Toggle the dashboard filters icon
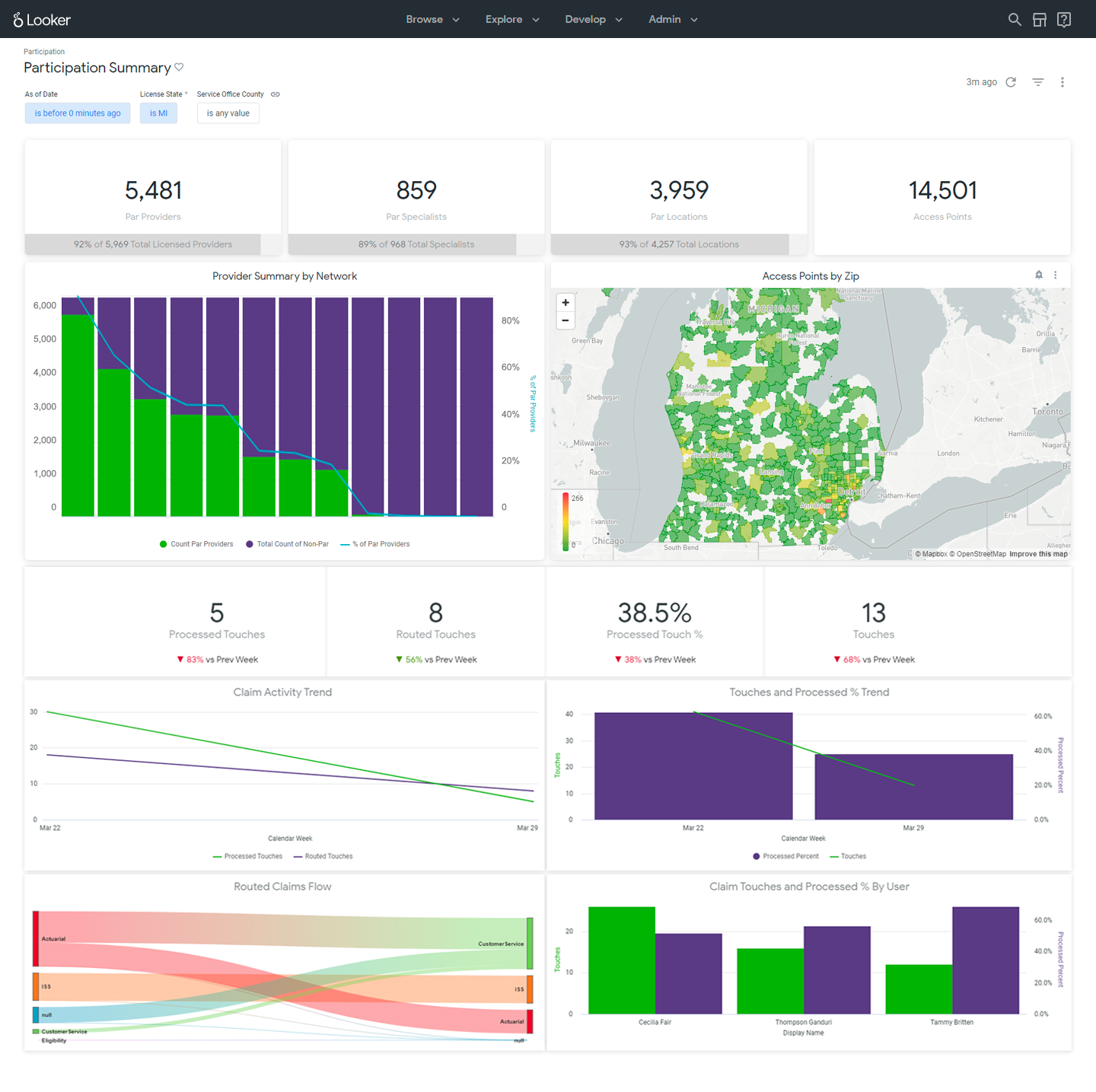Image resolution: width=1096 pixels, height=1092 pixels. (1037, 82)
